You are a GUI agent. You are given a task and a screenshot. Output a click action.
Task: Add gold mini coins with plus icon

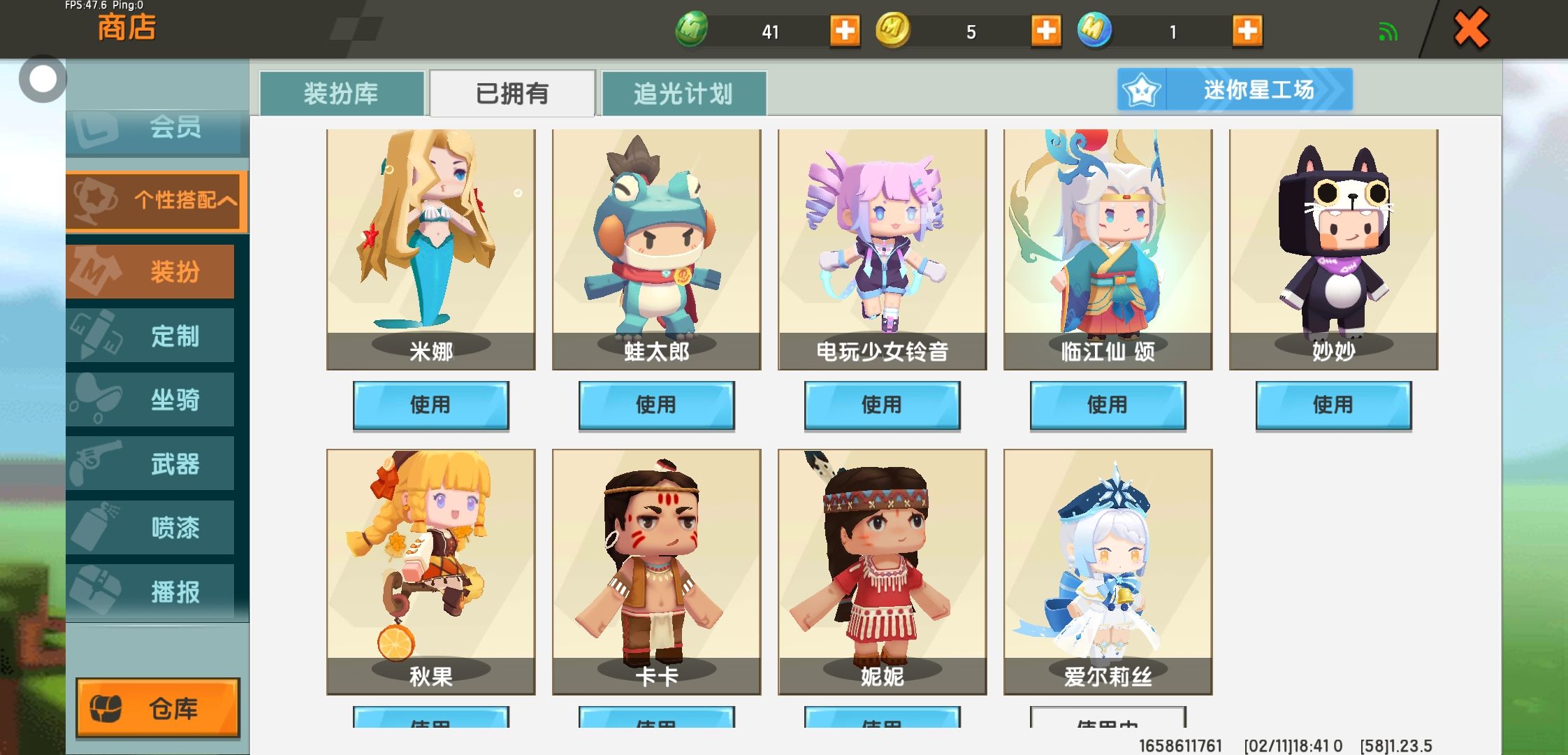pyautogui.click(x=1046, y=31)
